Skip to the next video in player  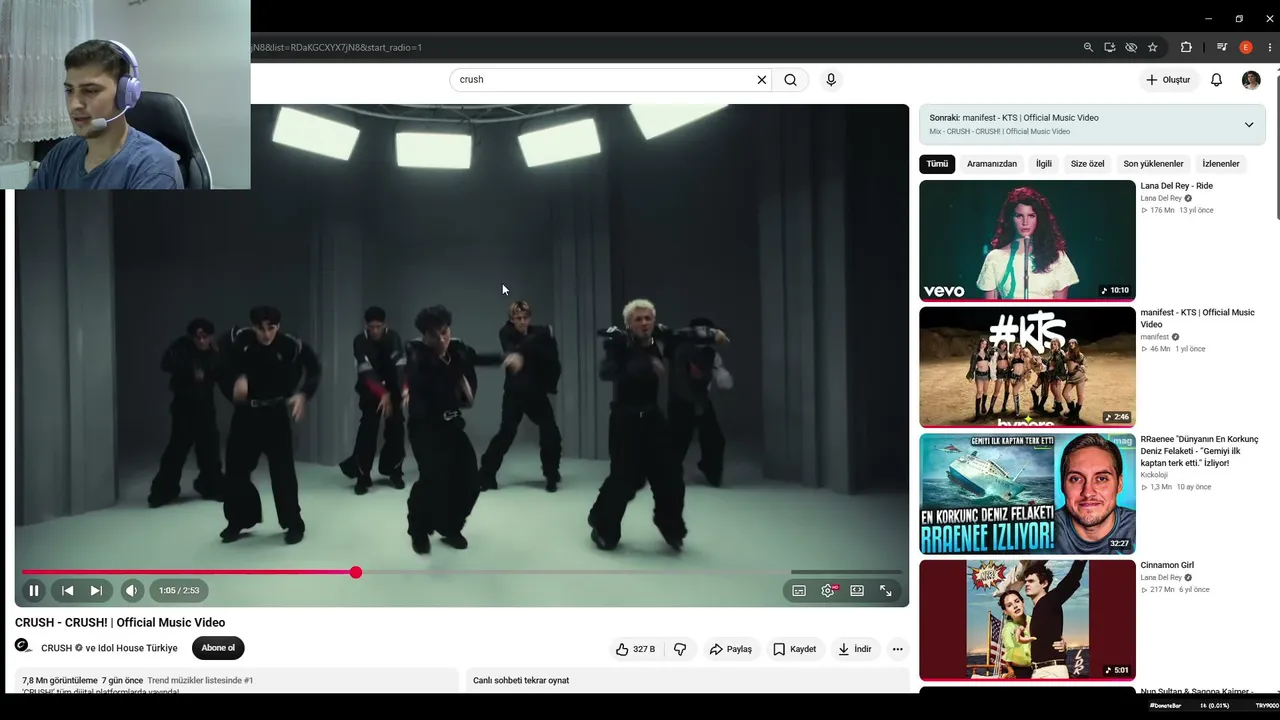96,590
